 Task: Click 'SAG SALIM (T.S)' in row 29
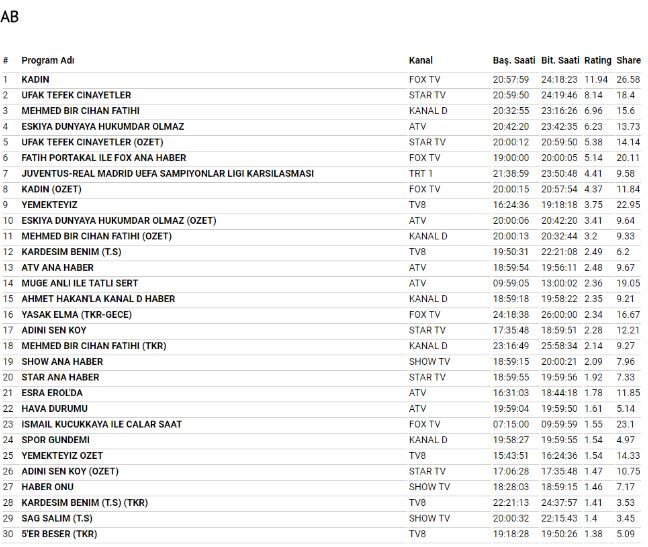[x=57, y=518]
